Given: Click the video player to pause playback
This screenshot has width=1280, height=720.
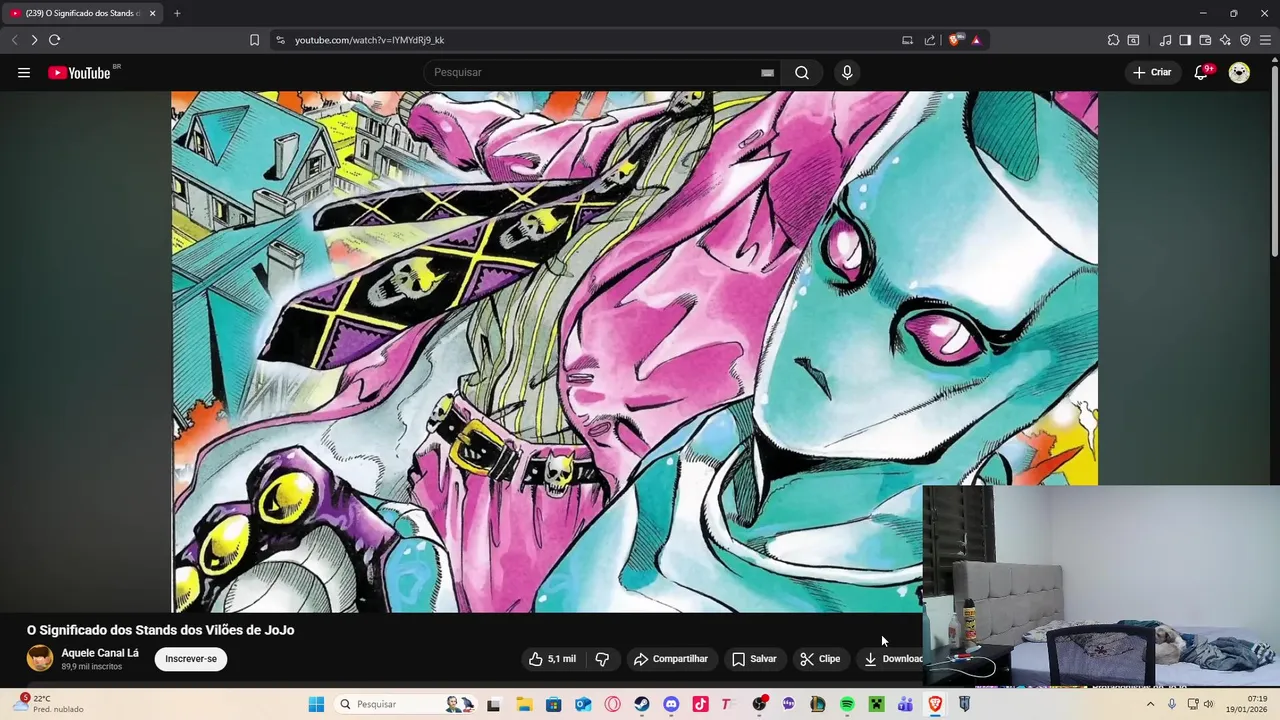Looking at the screenshot, I should coord(634,350).
